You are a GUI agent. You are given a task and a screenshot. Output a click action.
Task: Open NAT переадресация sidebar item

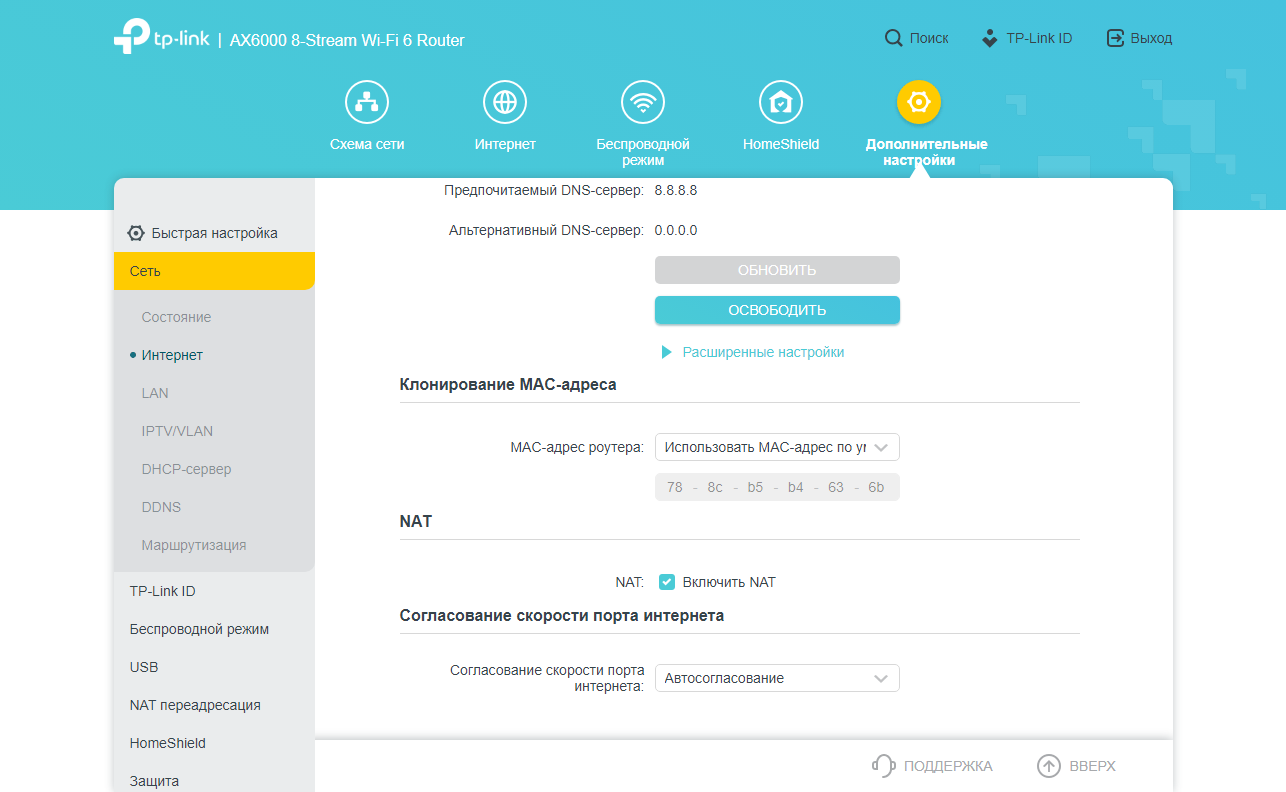point(195,705)
